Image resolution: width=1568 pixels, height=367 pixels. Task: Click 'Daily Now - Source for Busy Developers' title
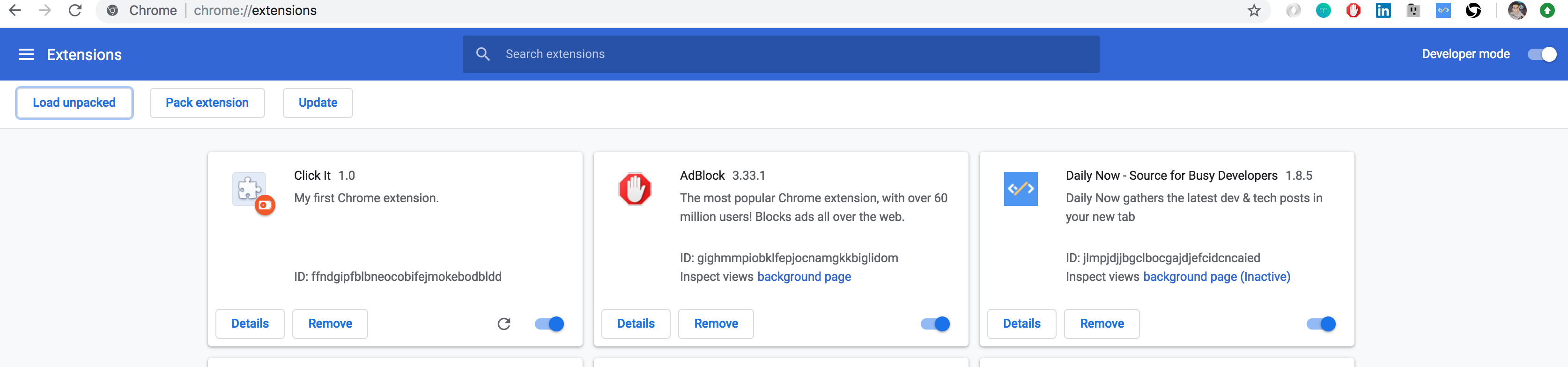1172,176
